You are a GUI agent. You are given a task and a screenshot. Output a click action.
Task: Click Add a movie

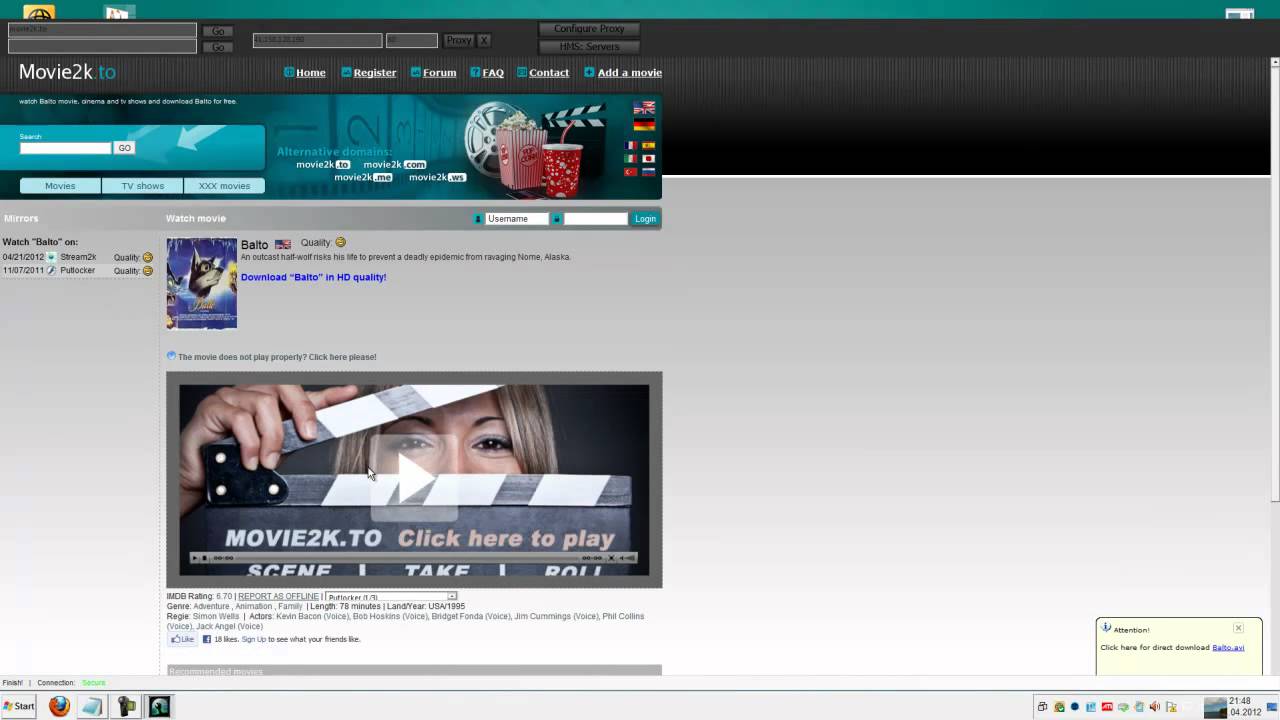coord(630,72)
